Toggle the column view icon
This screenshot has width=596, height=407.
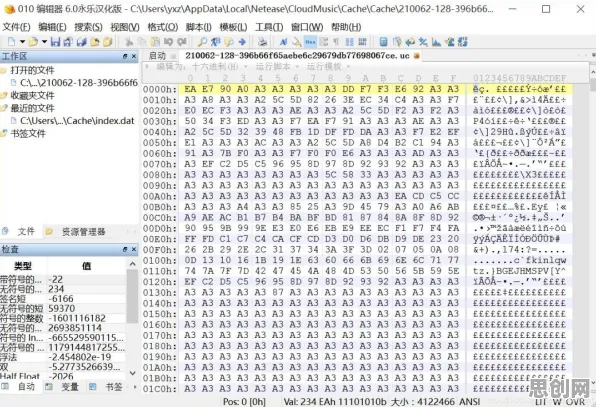pos(349,42)
